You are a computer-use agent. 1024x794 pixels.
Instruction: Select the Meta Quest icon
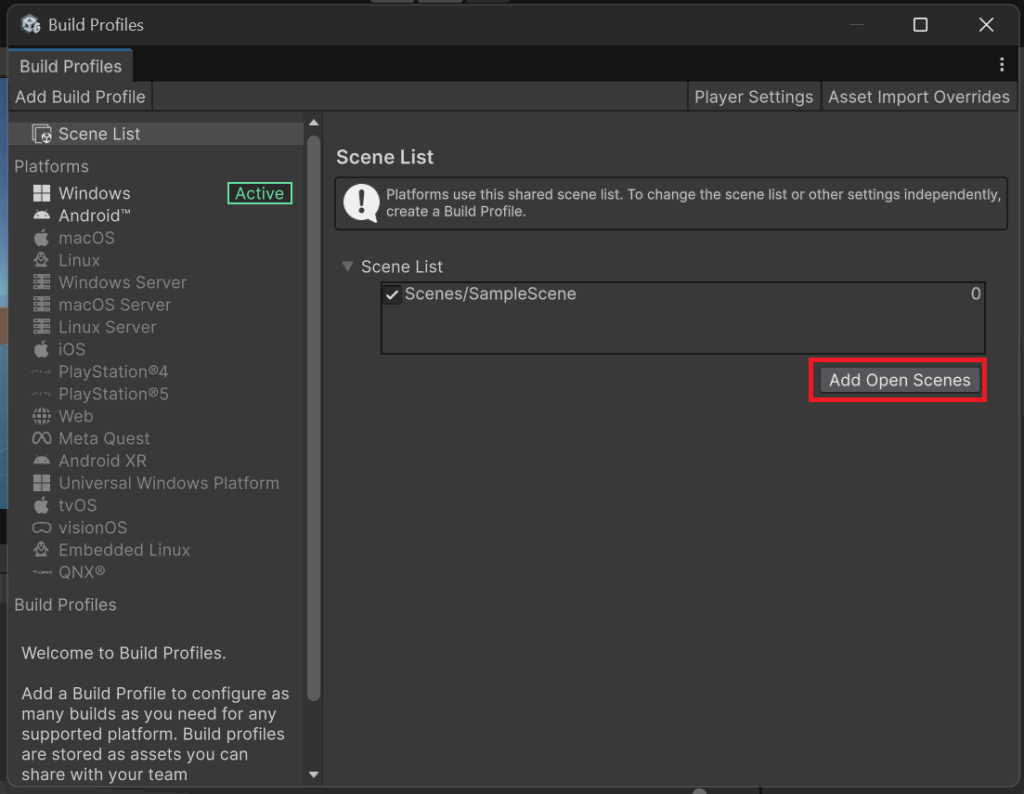click(41, 438)
